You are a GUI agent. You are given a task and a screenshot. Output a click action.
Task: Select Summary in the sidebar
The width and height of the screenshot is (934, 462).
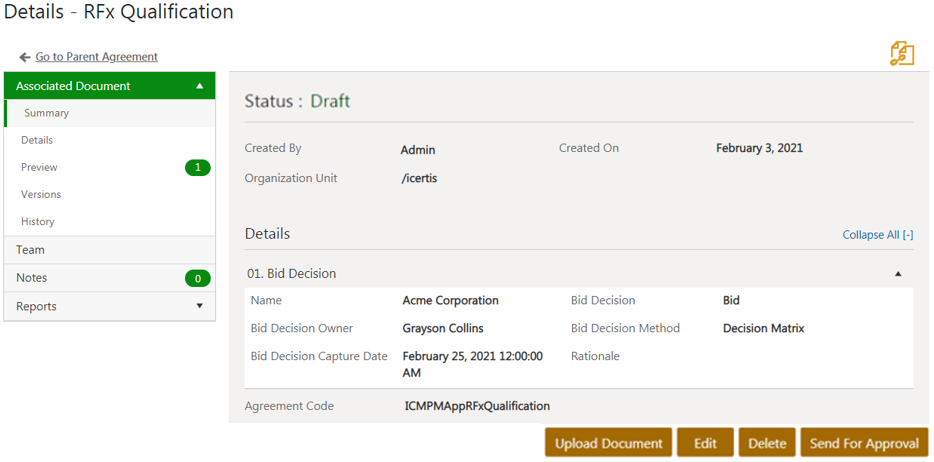[x=47, y=113]
